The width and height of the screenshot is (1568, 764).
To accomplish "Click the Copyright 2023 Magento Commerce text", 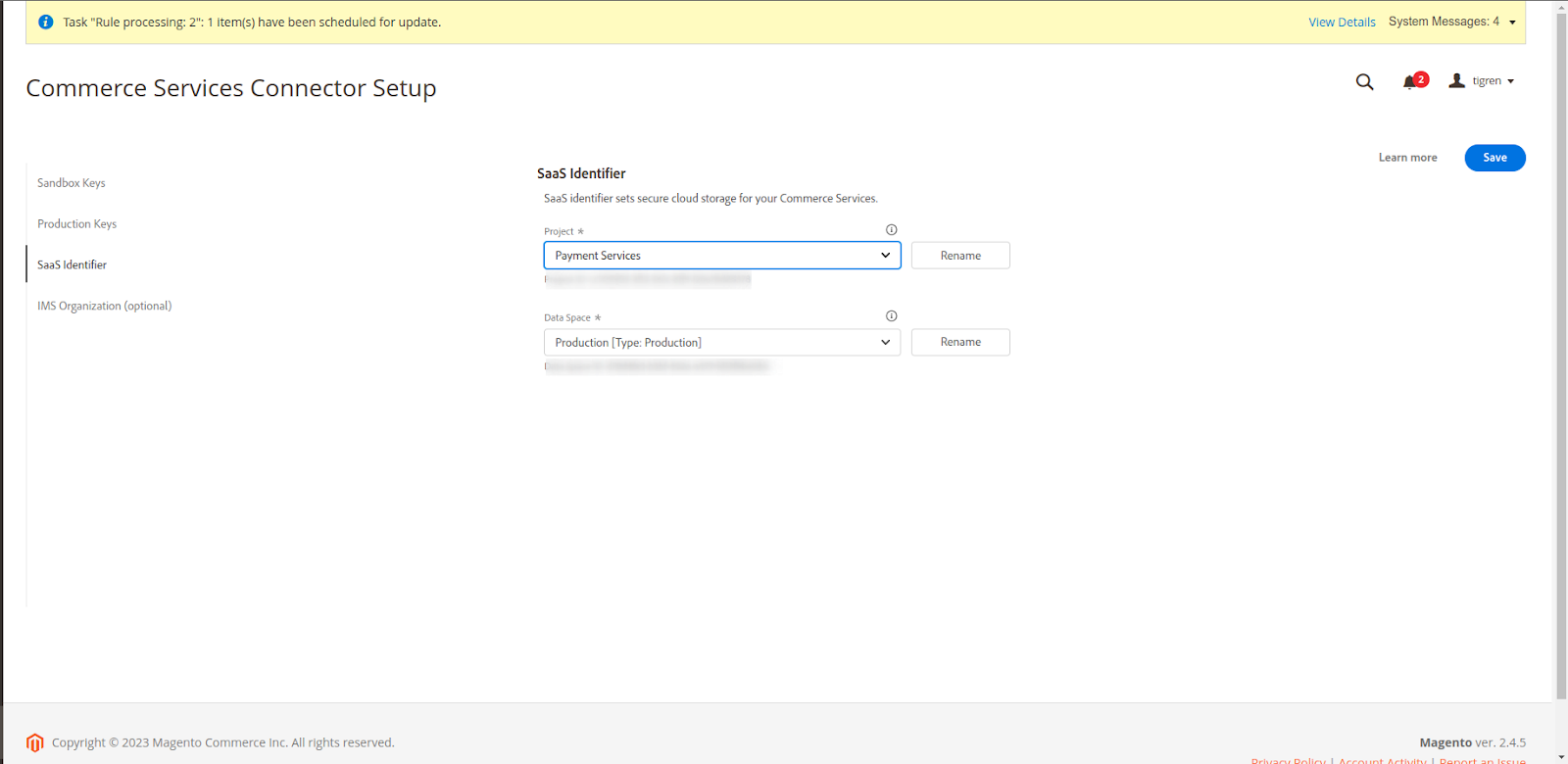I will pos(223,742).
